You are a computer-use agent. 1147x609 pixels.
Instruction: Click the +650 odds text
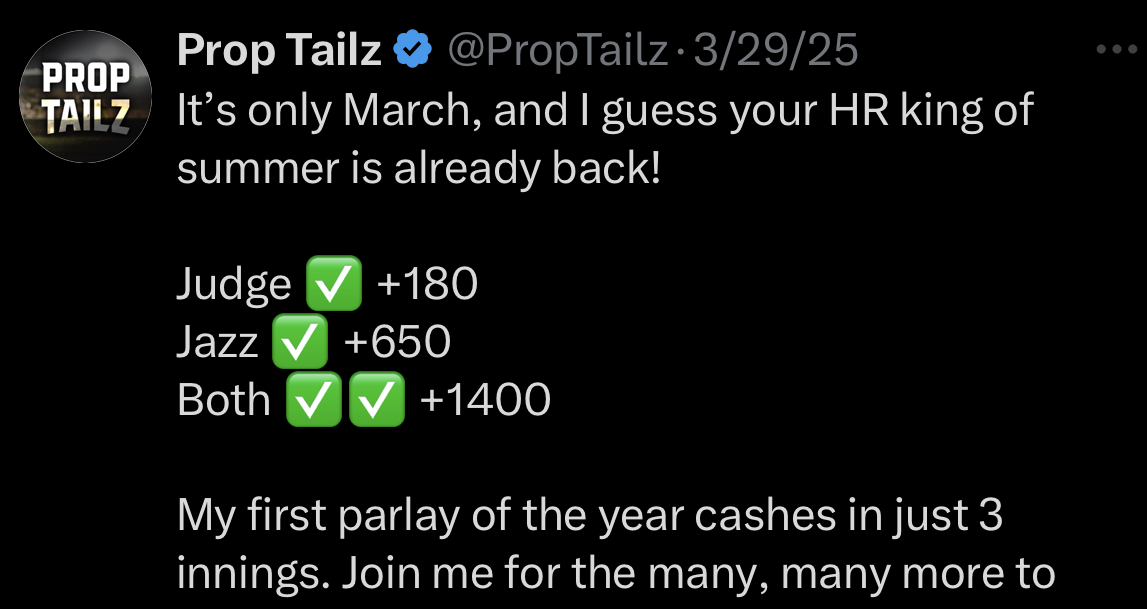point(397,341)
